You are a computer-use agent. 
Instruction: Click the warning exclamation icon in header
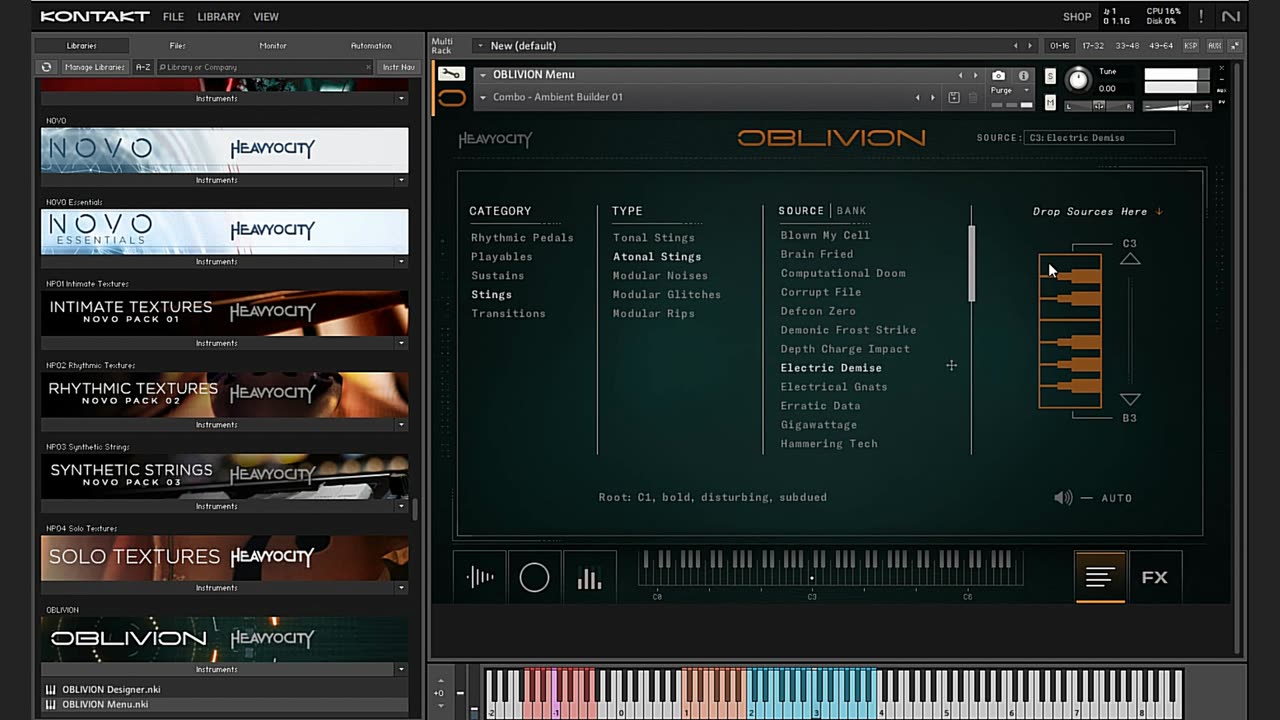[1201, 16]
